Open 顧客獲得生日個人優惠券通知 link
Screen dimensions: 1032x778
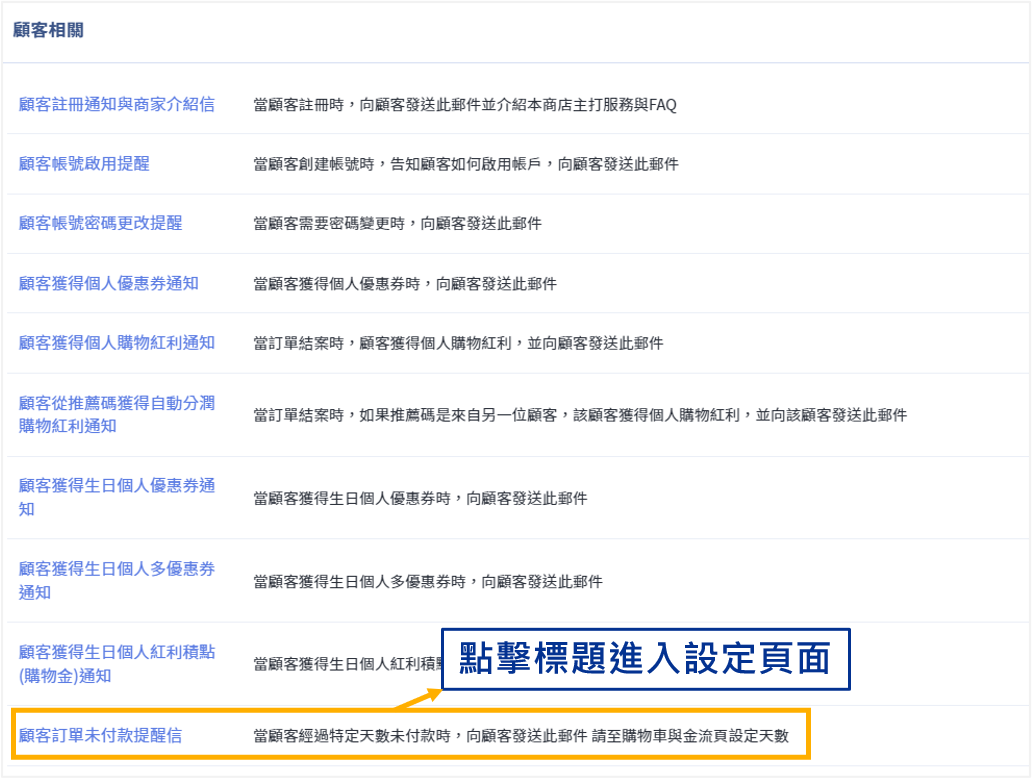click(x=117, y=497)
